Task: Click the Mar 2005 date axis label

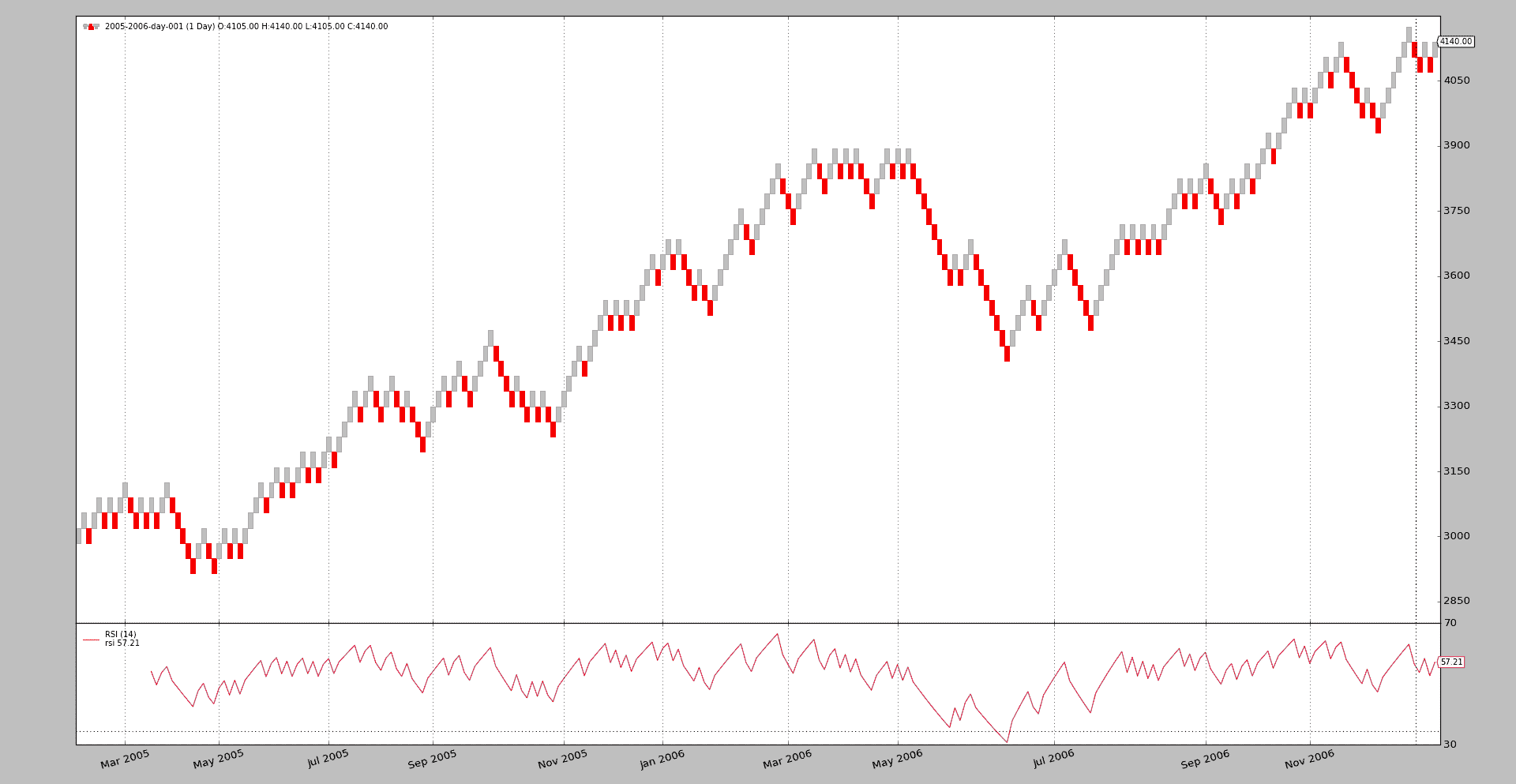Action: coord(125,760)
